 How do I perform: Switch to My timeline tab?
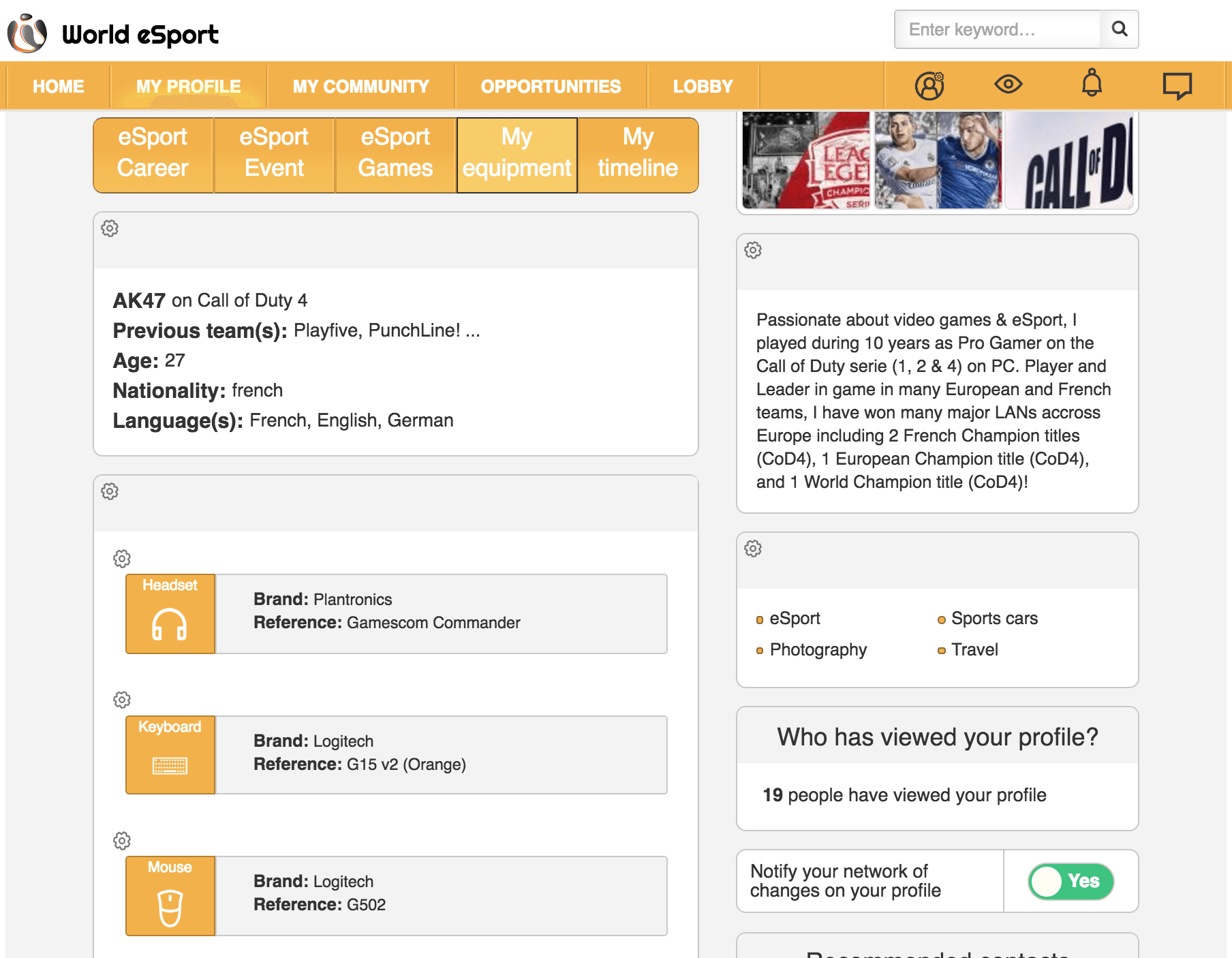pyautogui.click(x=638, y=155)
